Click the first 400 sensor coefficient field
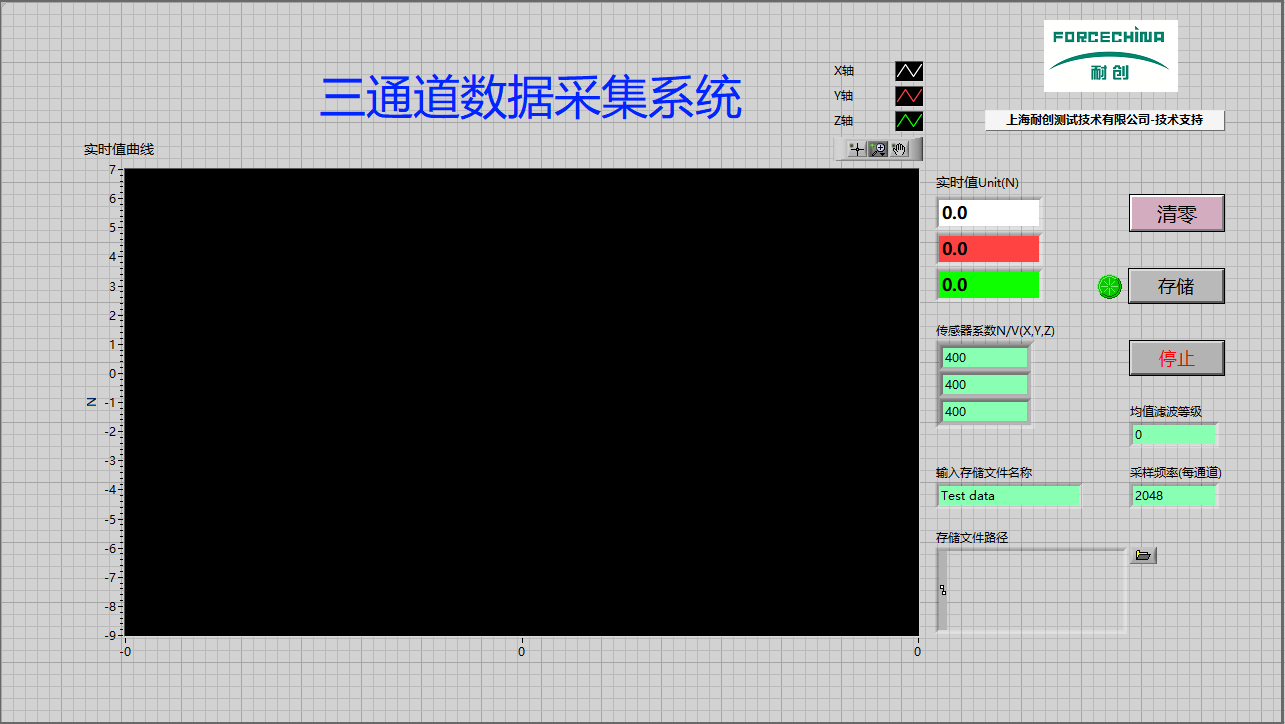Screen dimensions: 1285x724 [983, 357]
